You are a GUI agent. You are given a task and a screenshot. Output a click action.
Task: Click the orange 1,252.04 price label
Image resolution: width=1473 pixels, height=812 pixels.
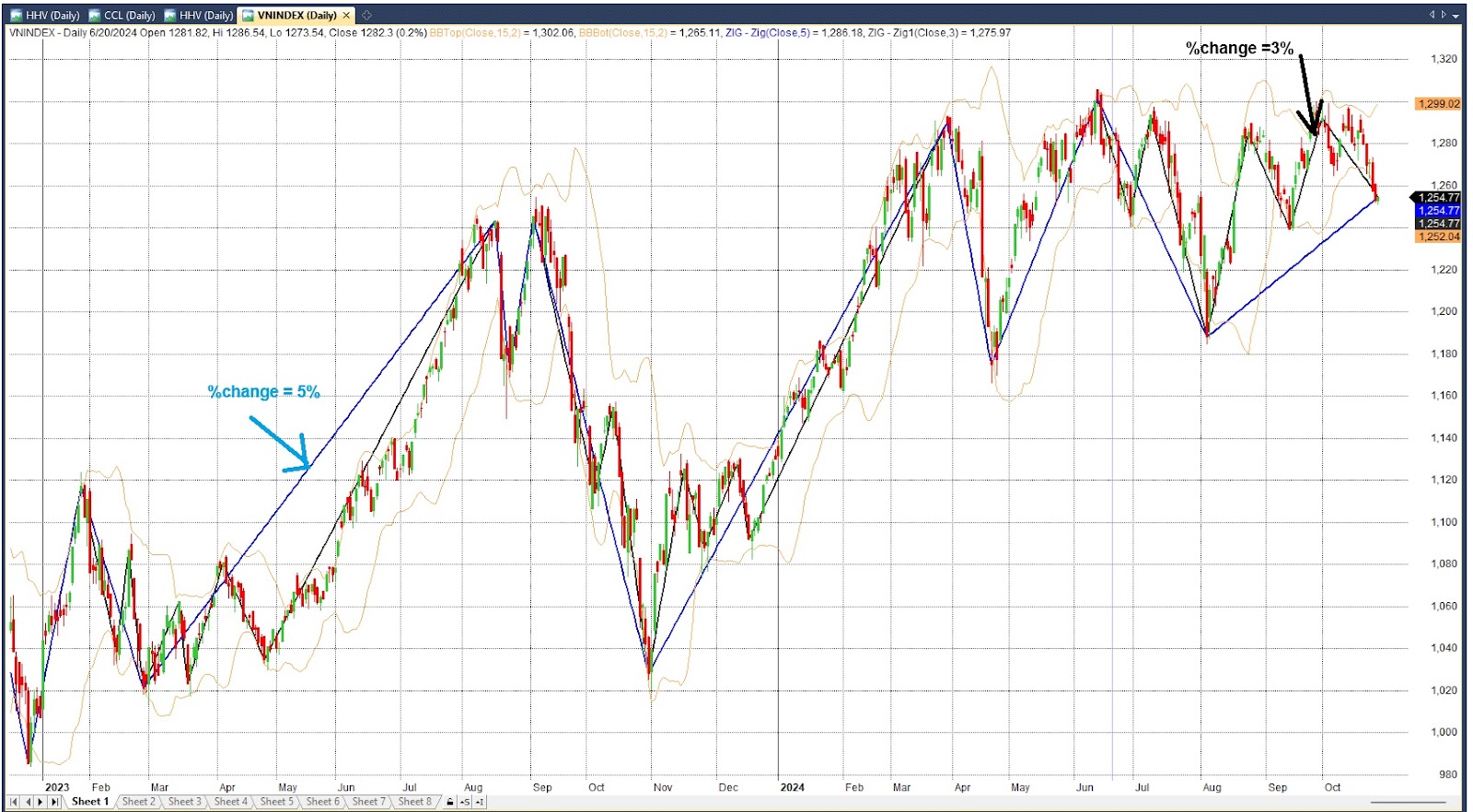(x=1438, y=237)
